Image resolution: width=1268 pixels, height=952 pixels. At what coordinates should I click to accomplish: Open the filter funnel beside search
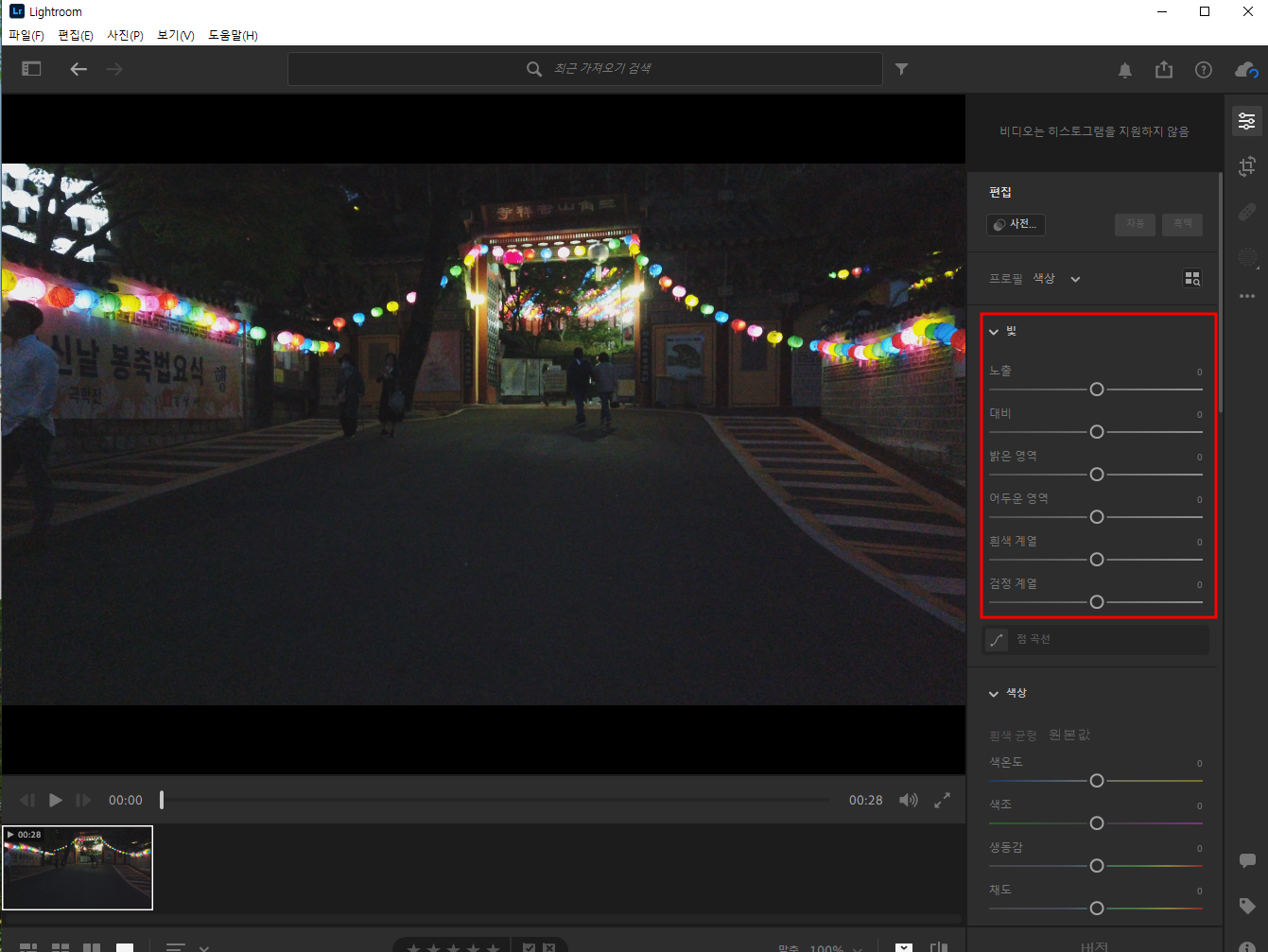tap(902, 69)
